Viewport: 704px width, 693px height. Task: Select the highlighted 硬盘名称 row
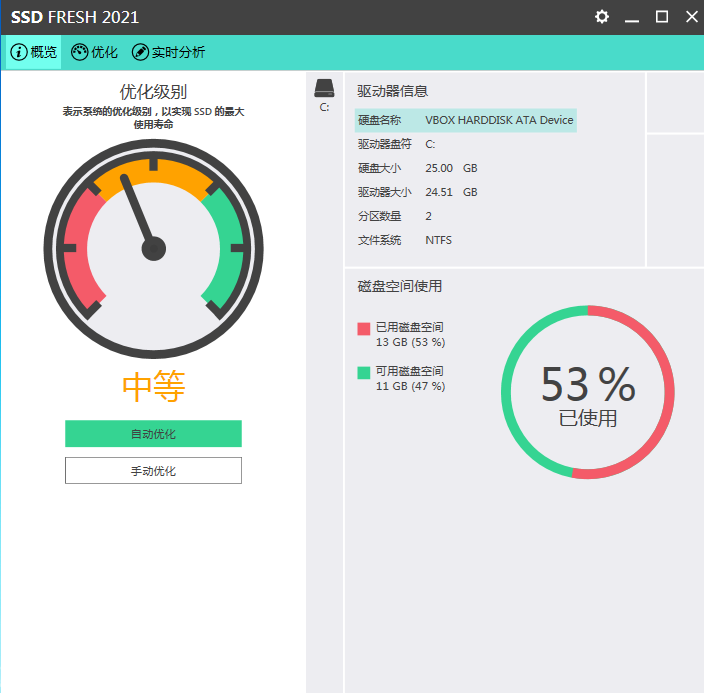pyautogui.click(x=465, y=120)
